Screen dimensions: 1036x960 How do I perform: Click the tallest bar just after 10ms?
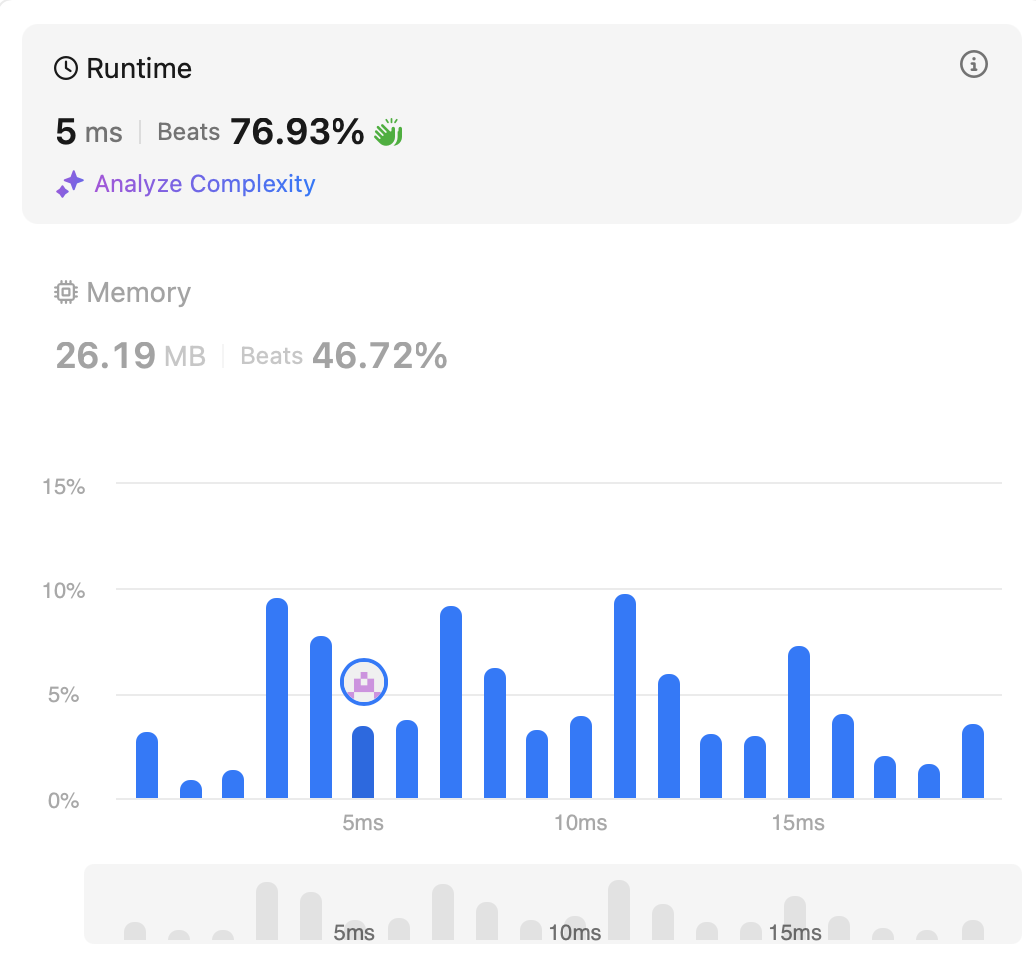(x=625, y=698)
